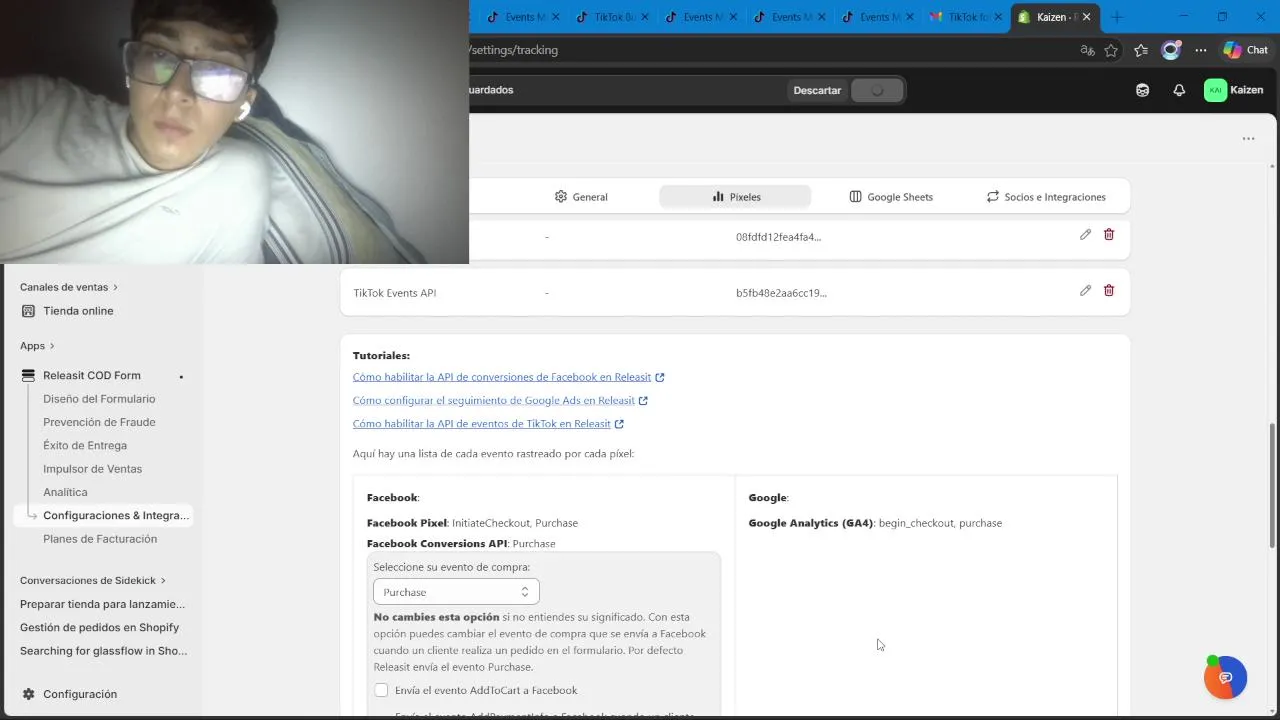This screenshot has width=1280, height=720.
Task: Open the Copilot Chat button
Action: [1246, 50]
